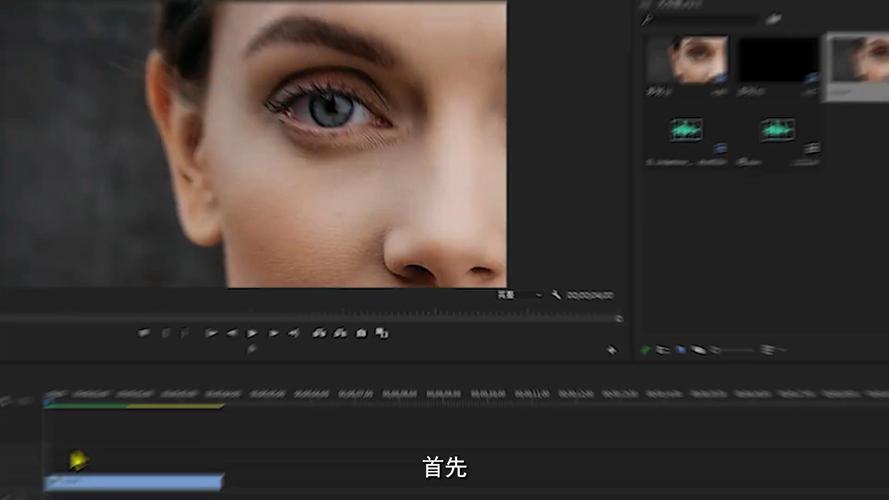Click the Step Forward one frame icon
The image size is (889, 500).
[273, 333]
